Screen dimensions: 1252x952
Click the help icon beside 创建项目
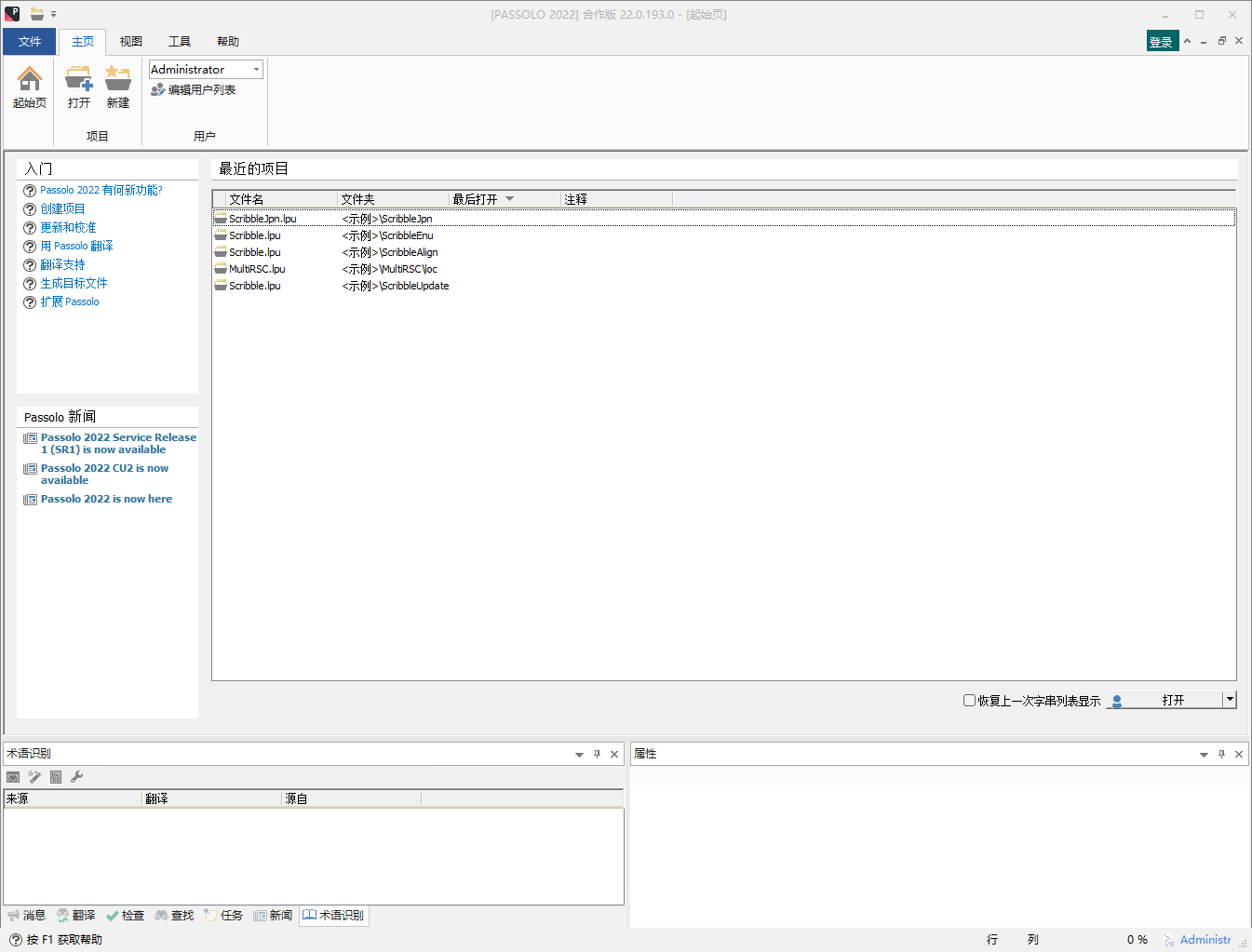click(x=30, y=209)
